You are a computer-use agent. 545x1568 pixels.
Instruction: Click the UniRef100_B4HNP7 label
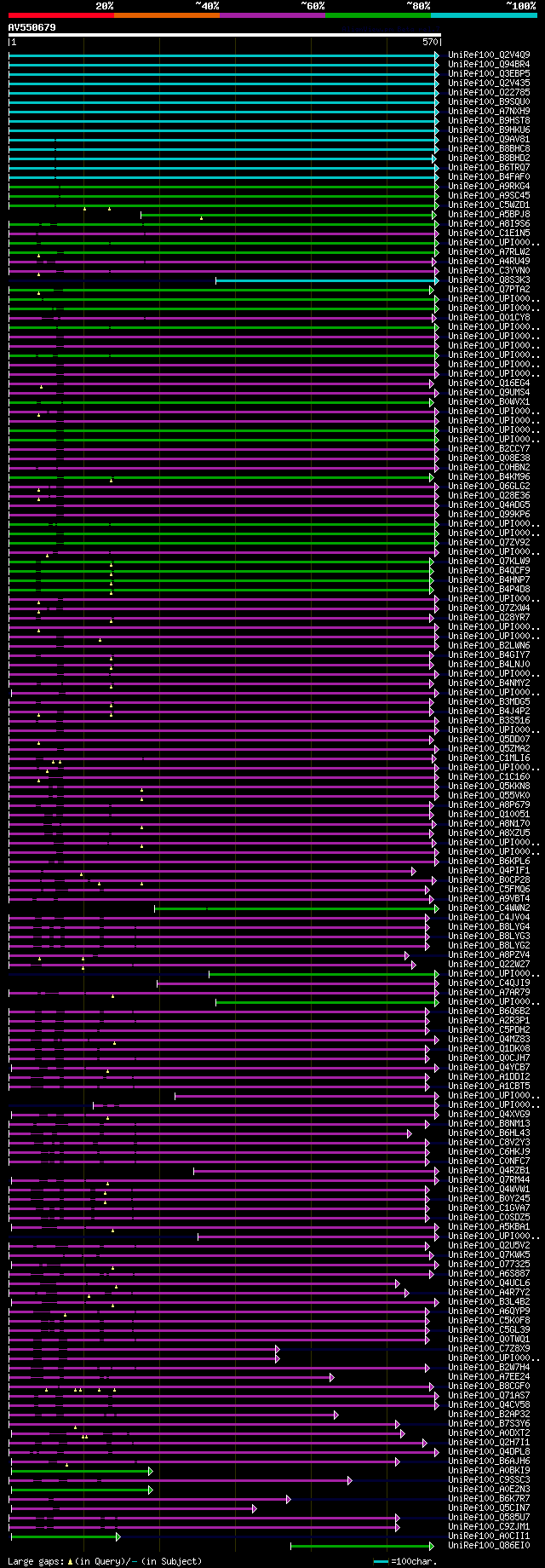click(x=489, y=579)
